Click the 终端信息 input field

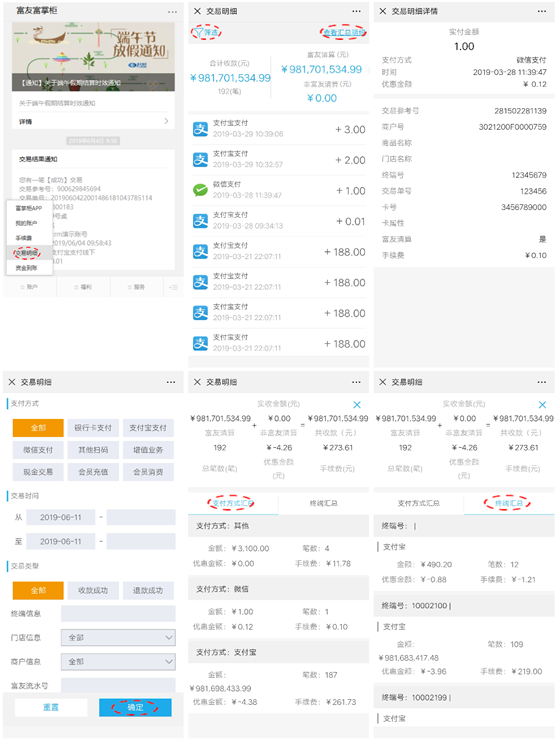118,613
